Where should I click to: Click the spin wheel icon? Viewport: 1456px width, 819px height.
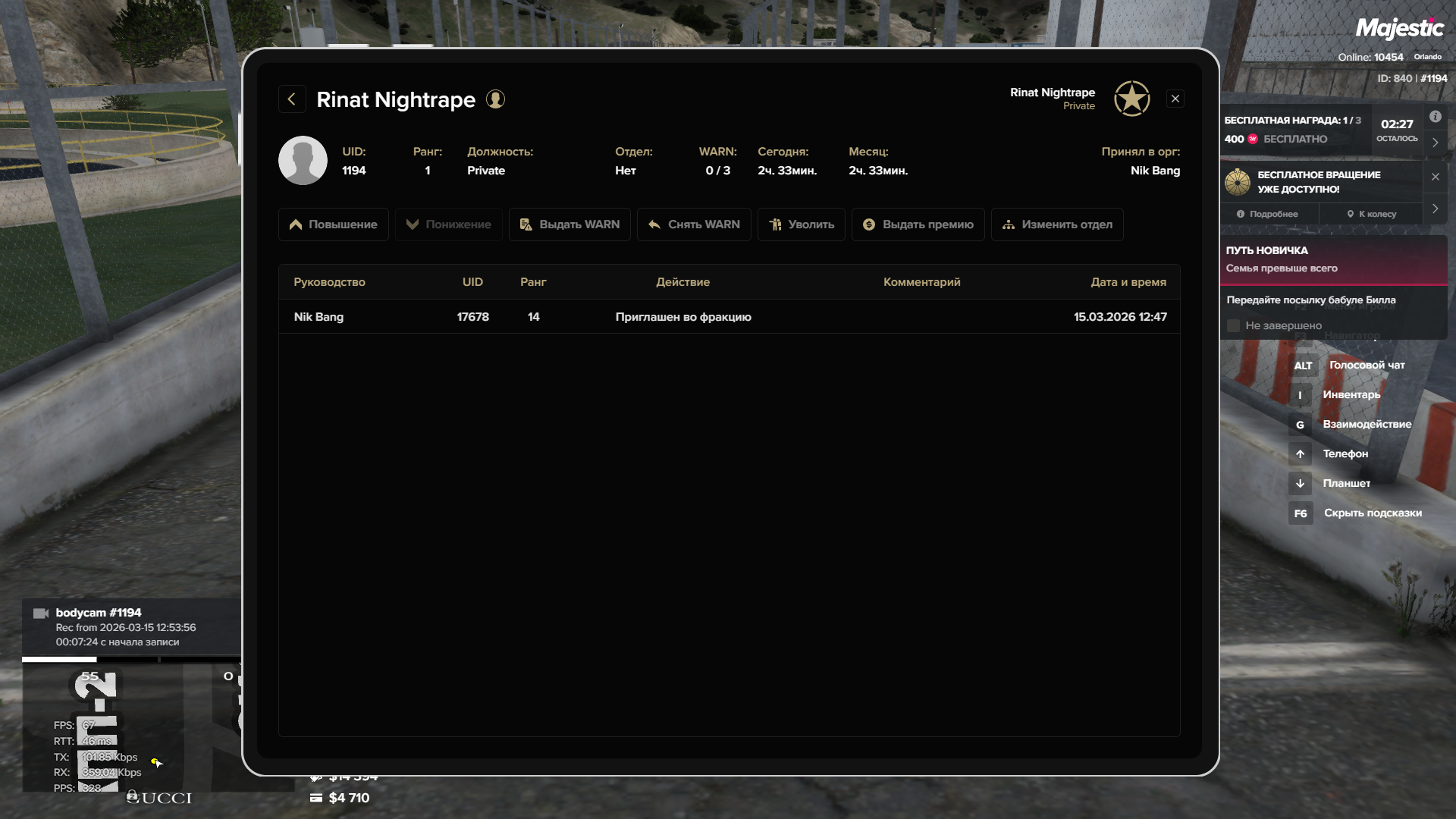coord(1238,182)
